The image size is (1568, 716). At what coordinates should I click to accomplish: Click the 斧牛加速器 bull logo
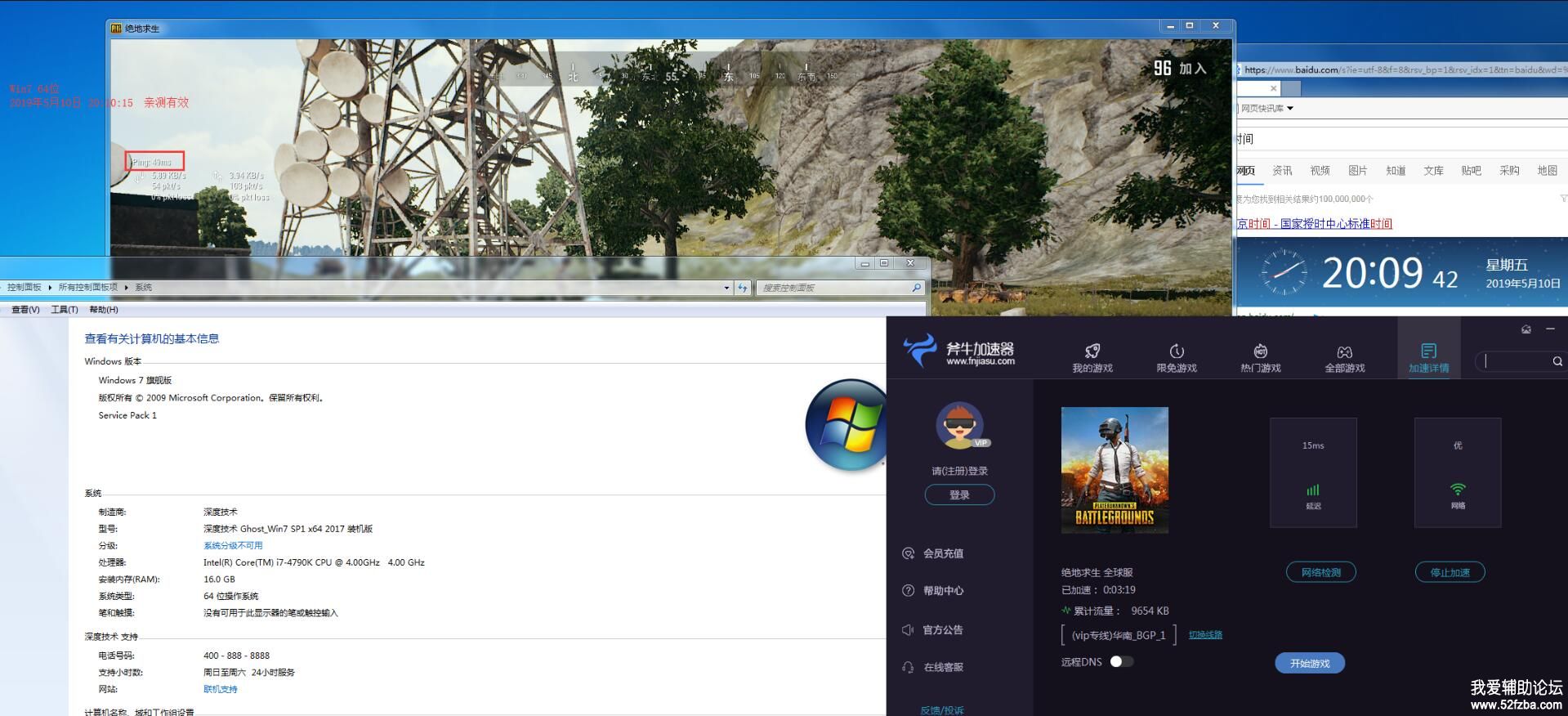(920, 350)
